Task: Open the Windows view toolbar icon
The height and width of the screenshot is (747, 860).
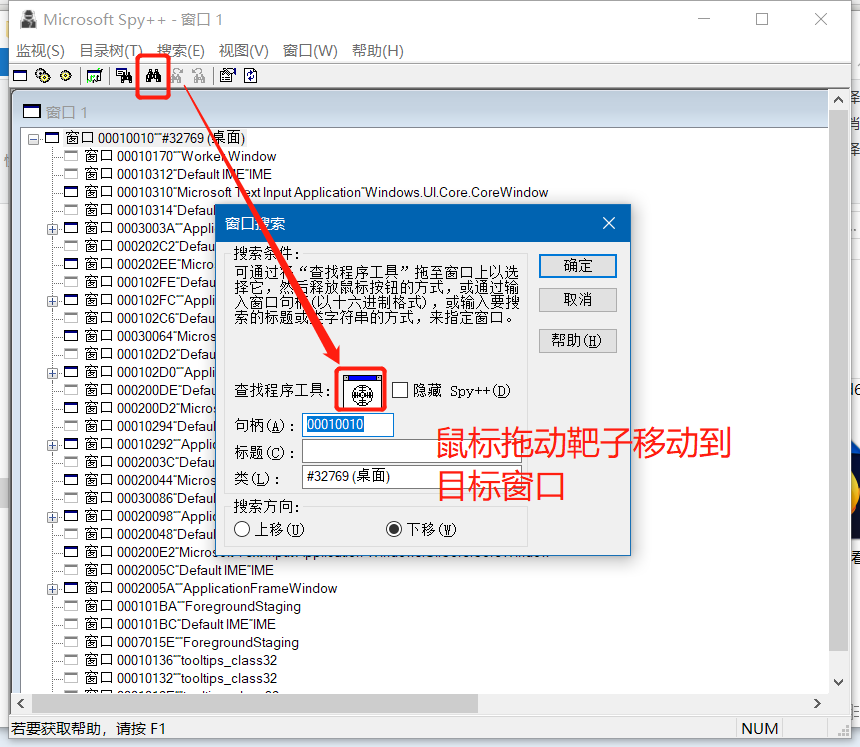Action: pyautogui.click(x=20, y=76)
